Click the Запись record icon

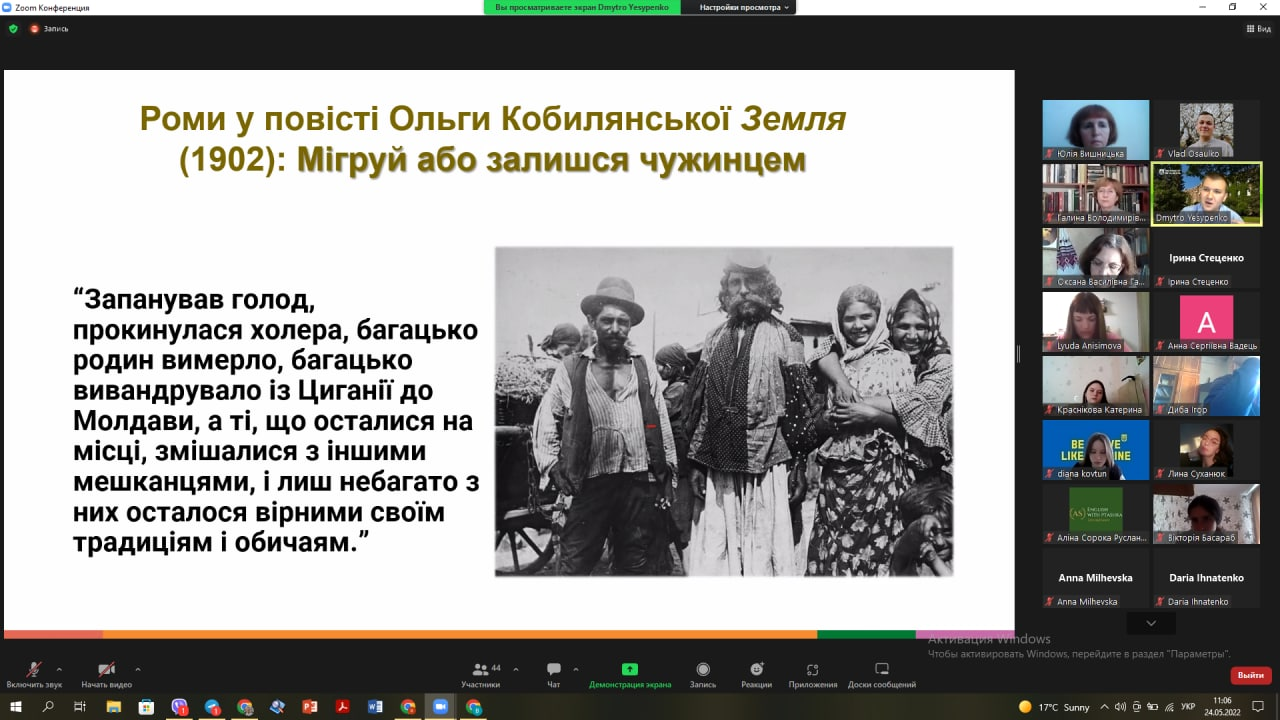click(703, 669)
